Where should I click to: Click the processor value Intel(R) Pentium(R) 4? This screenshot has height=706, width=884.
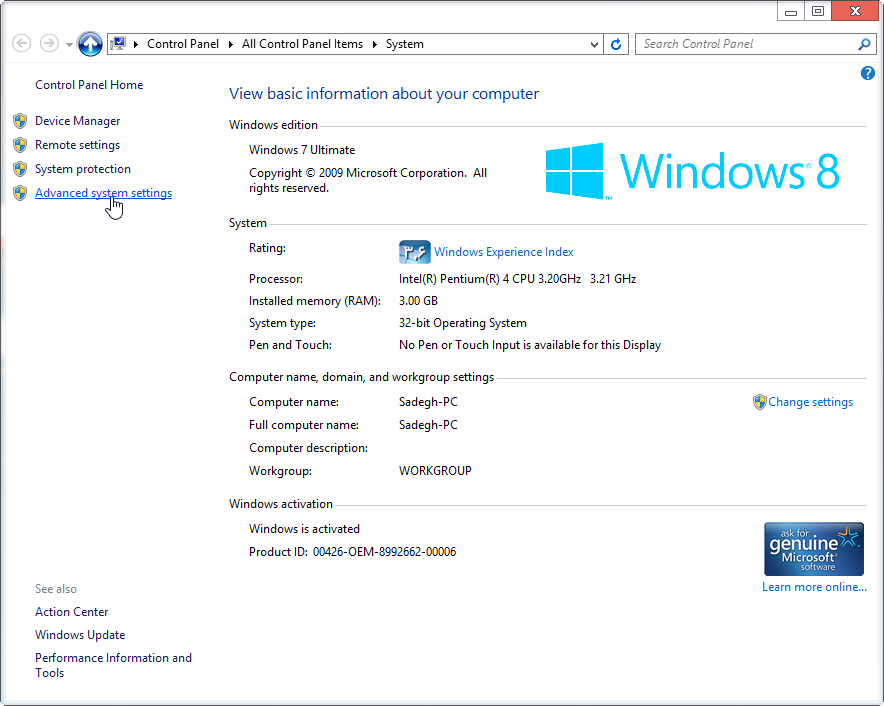[518, 279]
